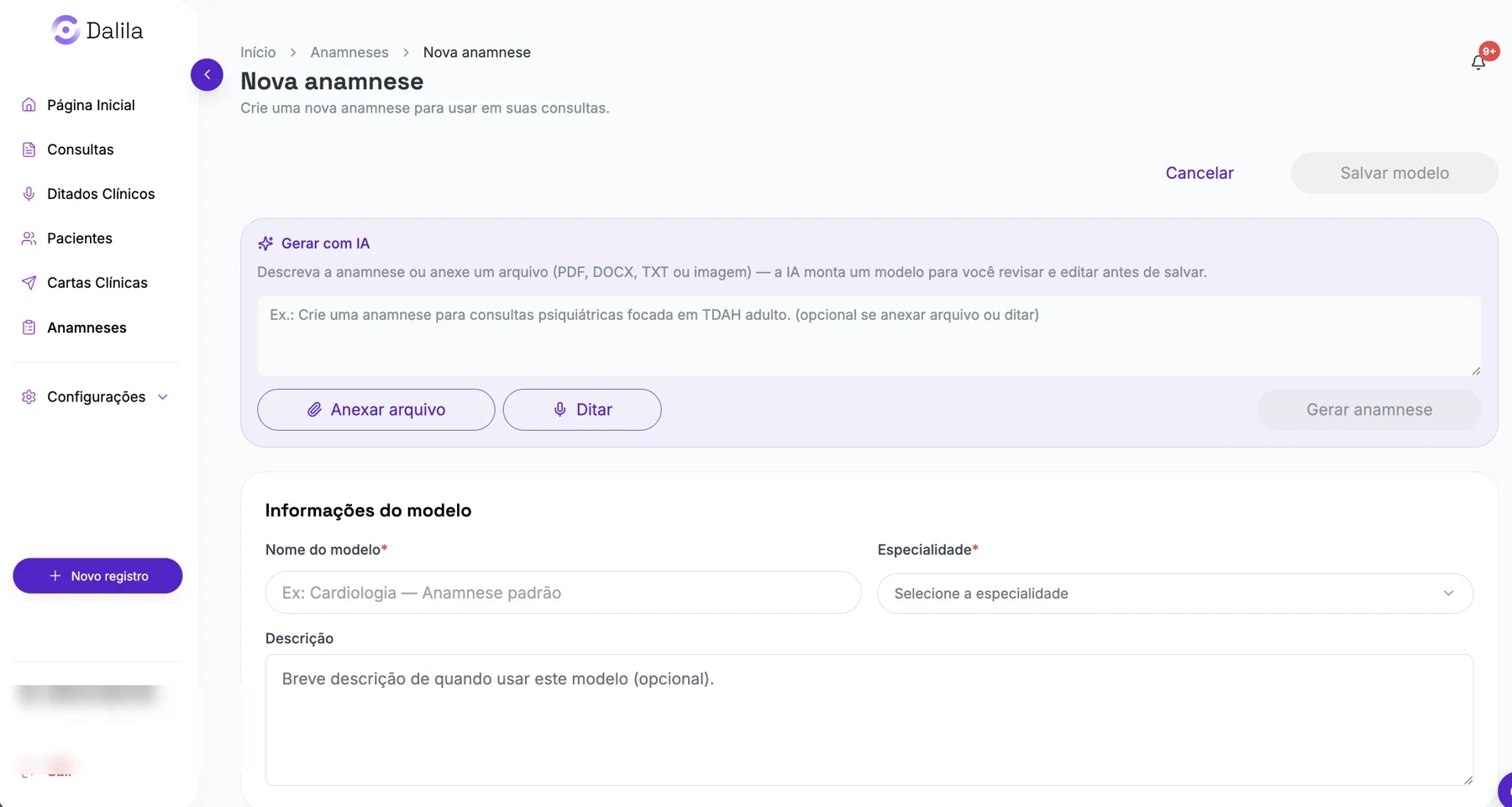Focus the Nome do modelo field

[563, 593]
